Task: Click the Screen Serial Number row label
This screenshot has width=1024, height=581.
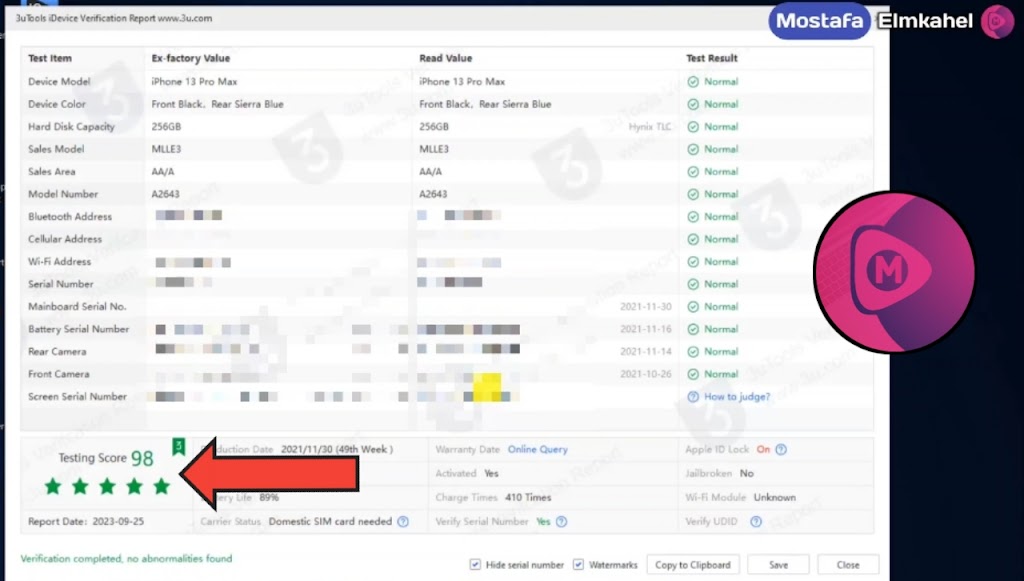Action: 77,396
